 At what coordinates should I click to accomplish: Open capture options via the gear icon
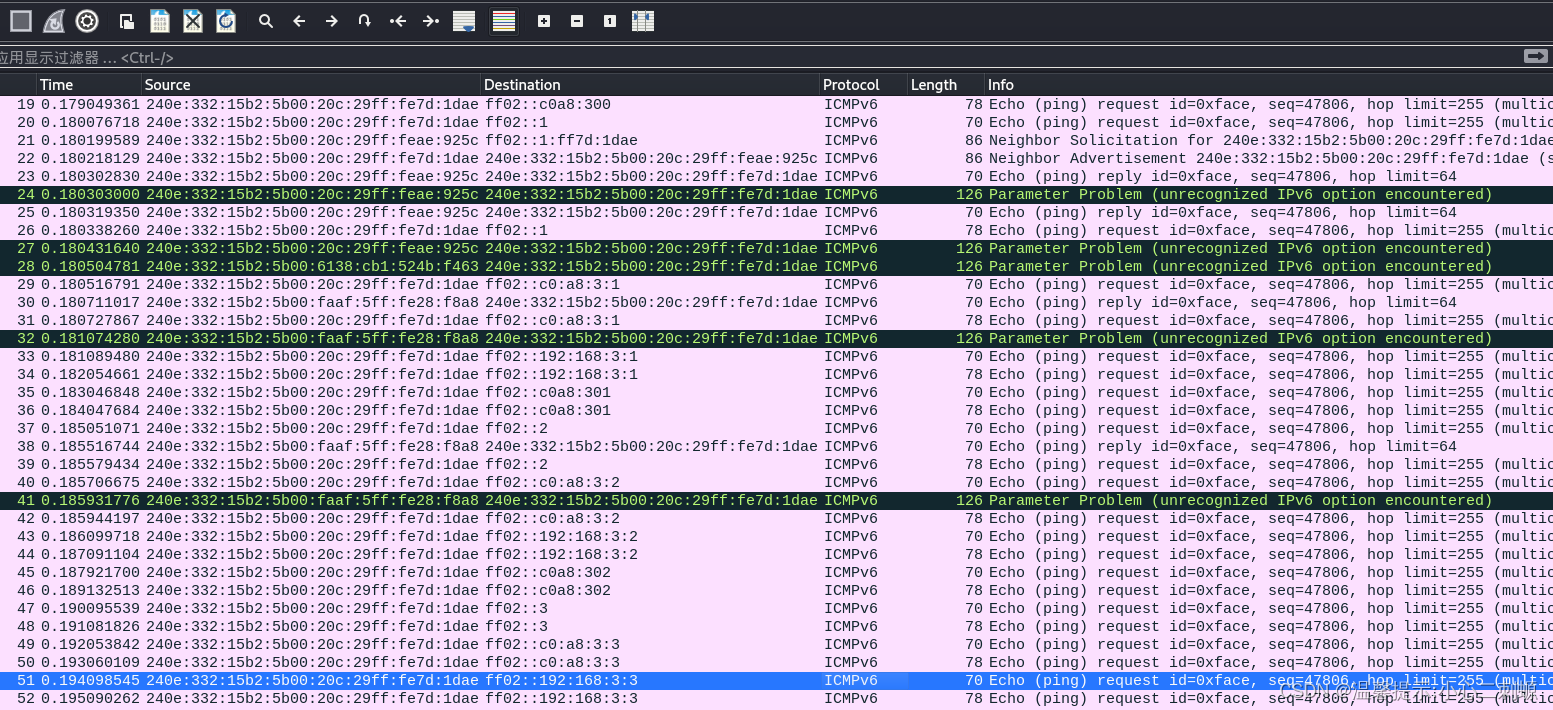click(x=87, y=20)
